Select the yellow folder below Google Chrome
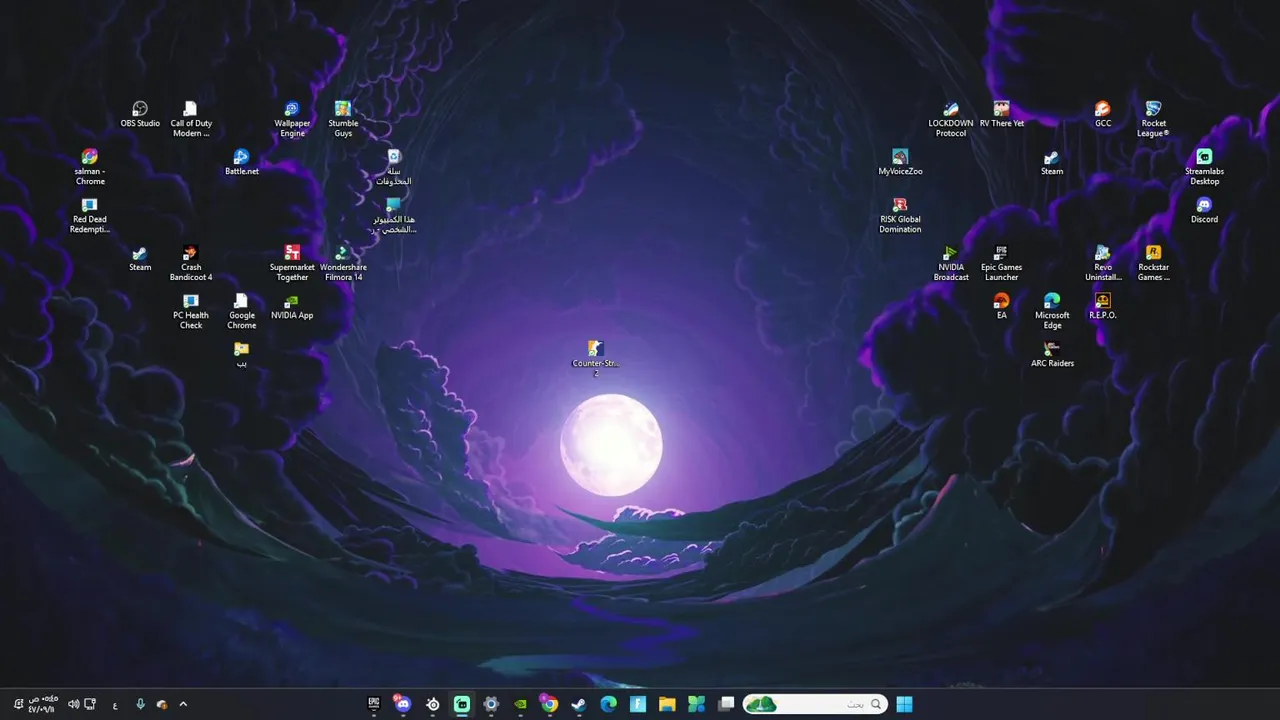 coord(241,354)
